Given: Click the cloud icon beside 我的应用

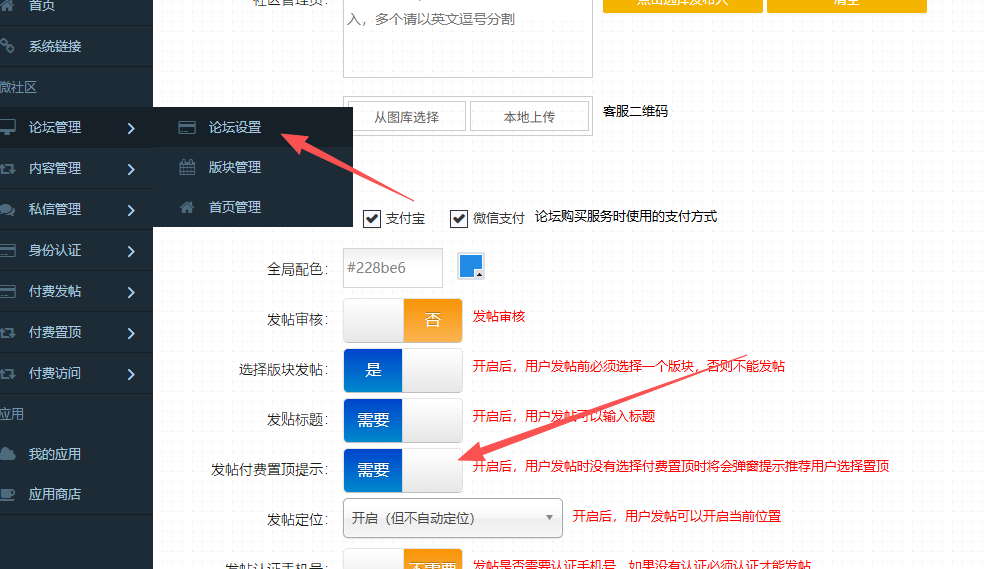Looking at the screenshot, I should point(8,454).
